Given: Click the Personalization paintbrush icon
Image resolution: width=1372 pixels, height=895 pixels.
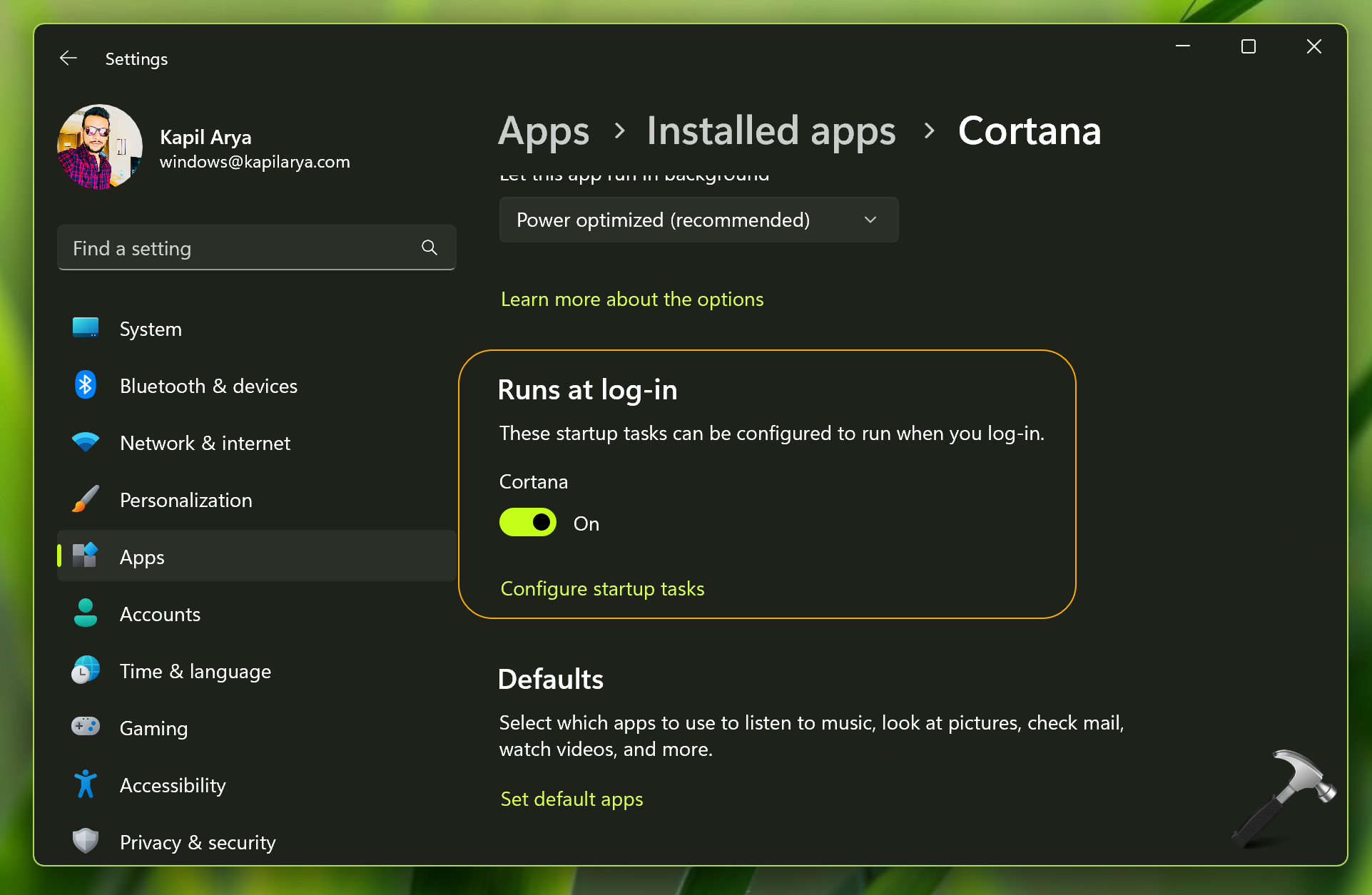Looking at the screenshot, I should point(86,499).
